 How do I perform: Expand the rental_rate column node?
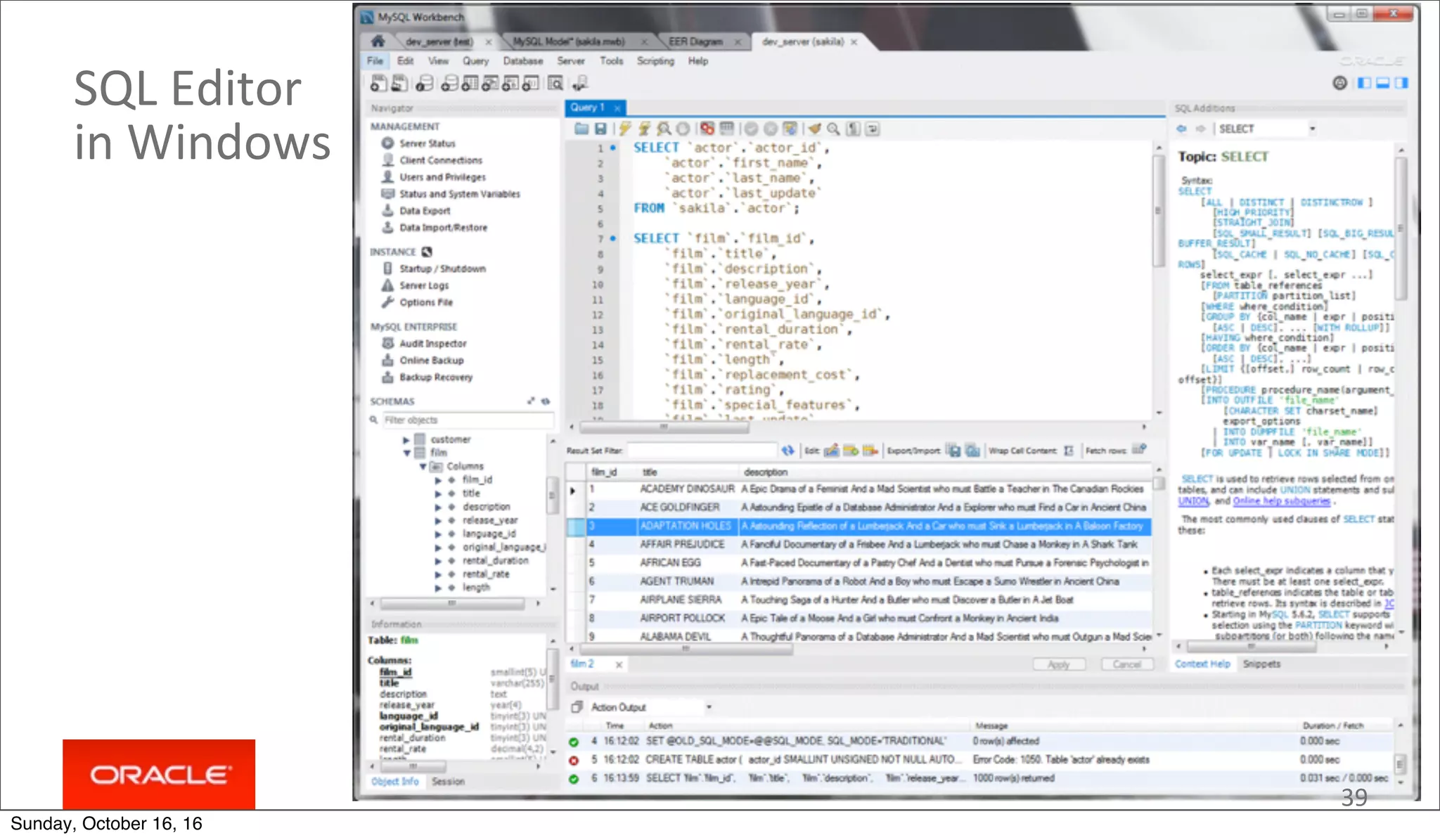point(438,574)
